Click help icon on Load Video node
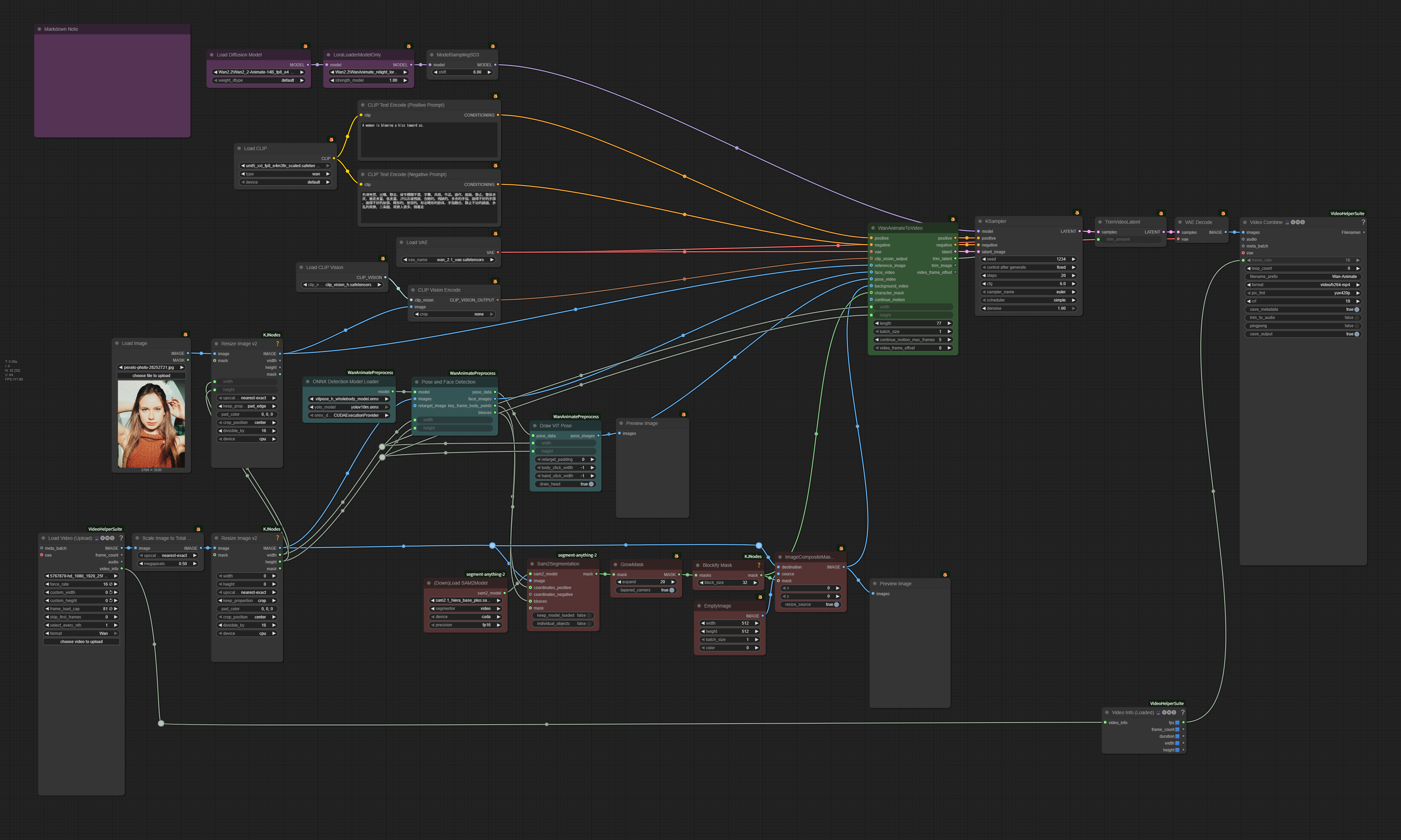 pos(121,538)
